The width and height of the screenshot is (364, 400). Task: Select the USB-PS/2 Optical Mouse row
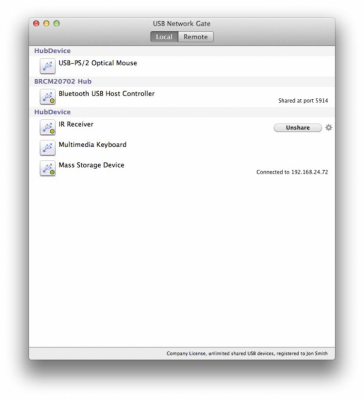coord(182,66)
